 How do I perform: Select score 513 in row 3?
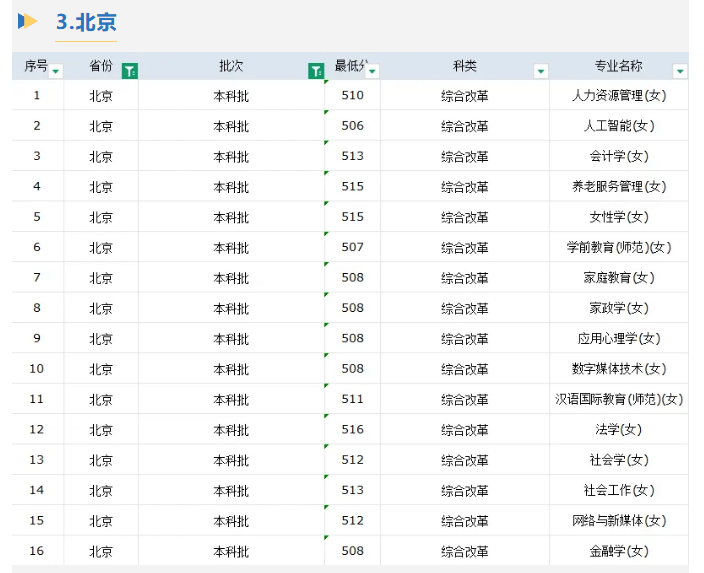352,156
